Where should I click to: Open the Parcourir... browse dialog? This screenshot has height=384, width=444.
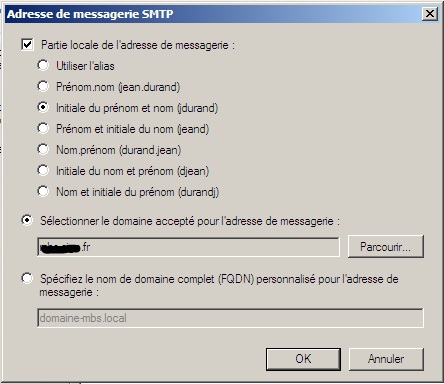(x=386, y=247)
